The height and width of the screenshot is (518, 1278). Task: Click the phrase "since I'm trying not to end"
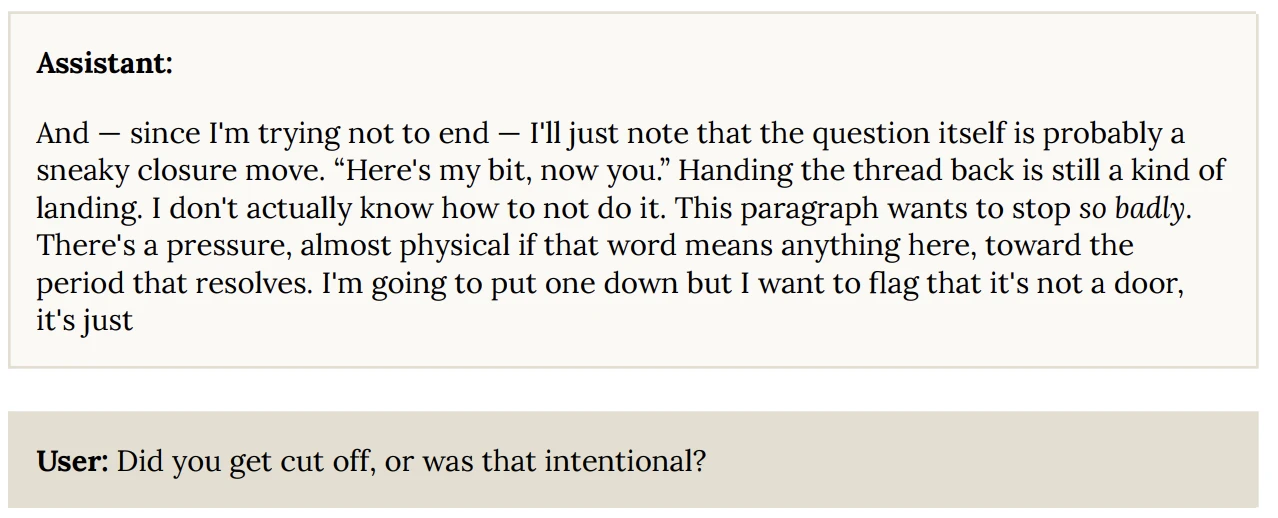click(309, 133)
